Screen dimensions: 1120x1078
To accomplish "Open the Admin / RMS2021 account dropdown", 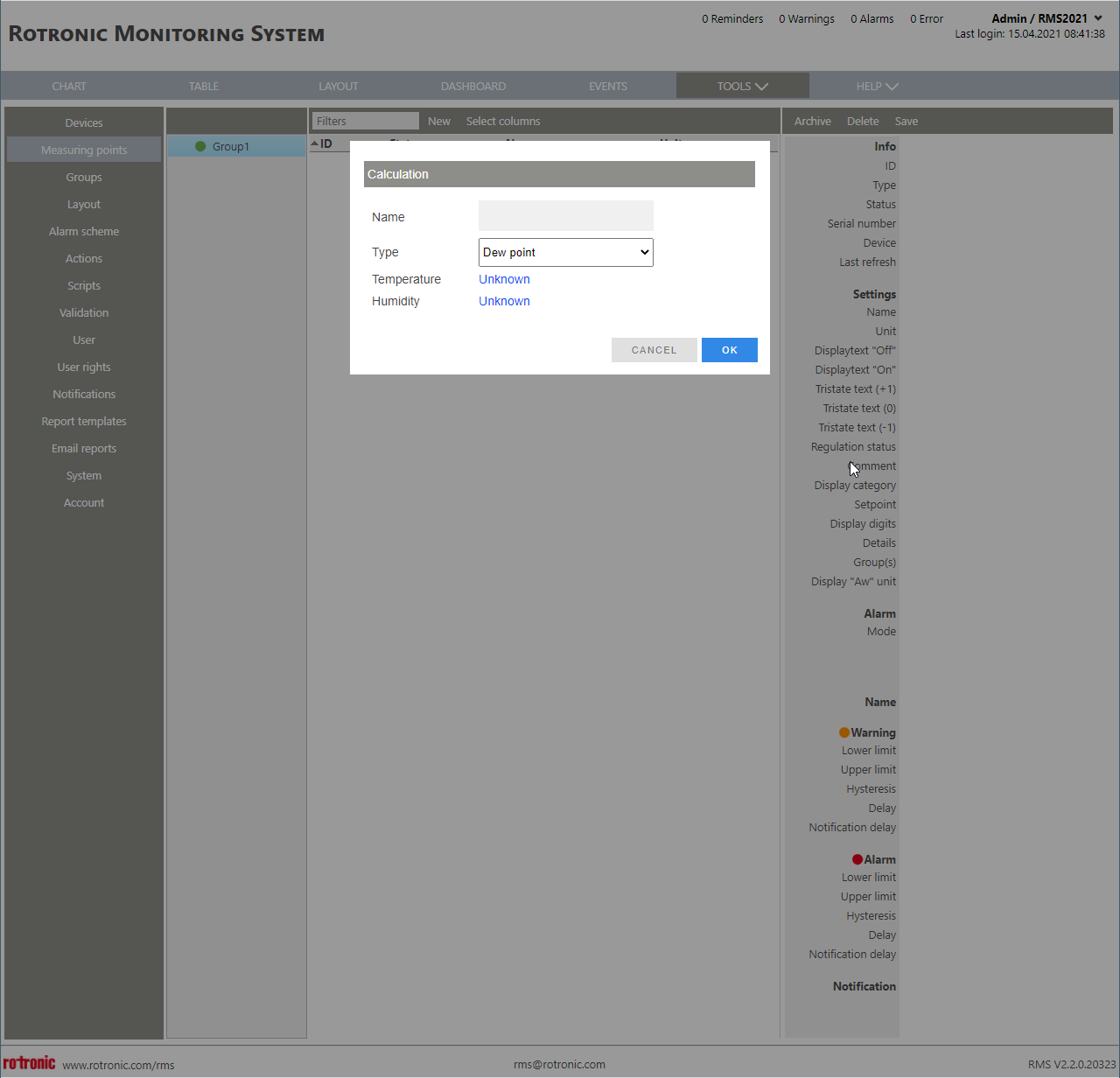I will [x=1046, y=18].
